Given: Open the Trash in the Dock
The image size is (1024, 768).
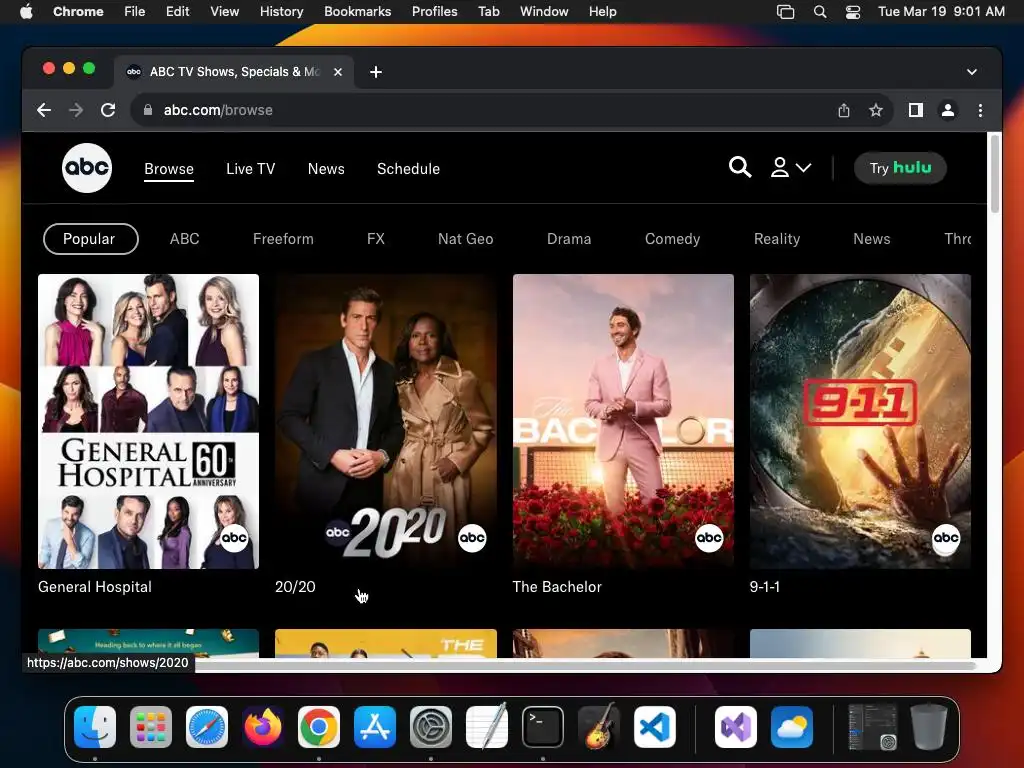Looking at the screenshot, I should [x=929, y=727].
